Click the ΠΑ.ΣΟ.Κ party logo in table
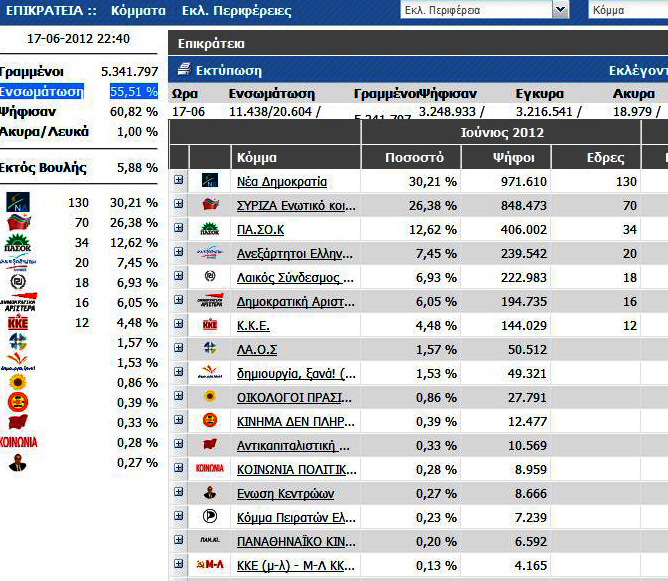Screen dimensions: 668x581 click(x=210, y=230)
